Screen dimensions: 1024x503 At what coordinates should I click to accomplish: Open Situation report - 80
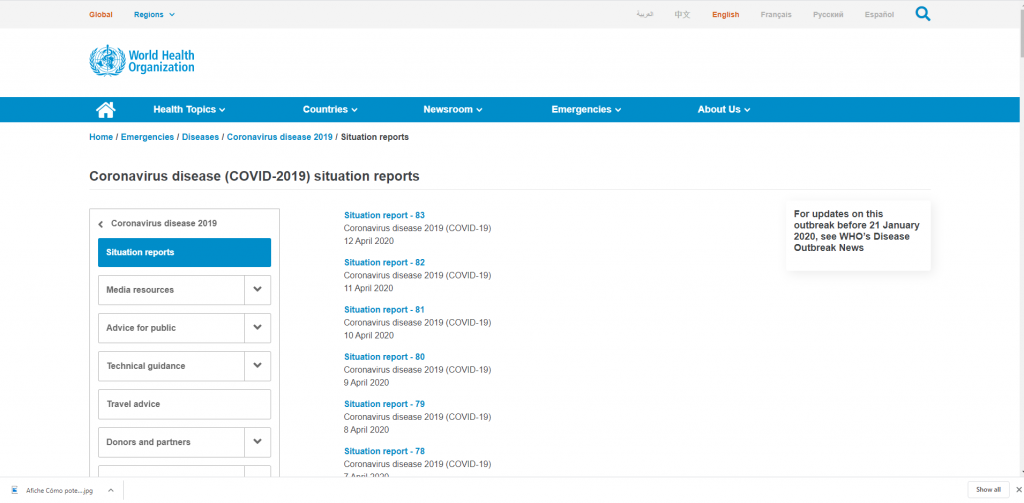point(385,357)
